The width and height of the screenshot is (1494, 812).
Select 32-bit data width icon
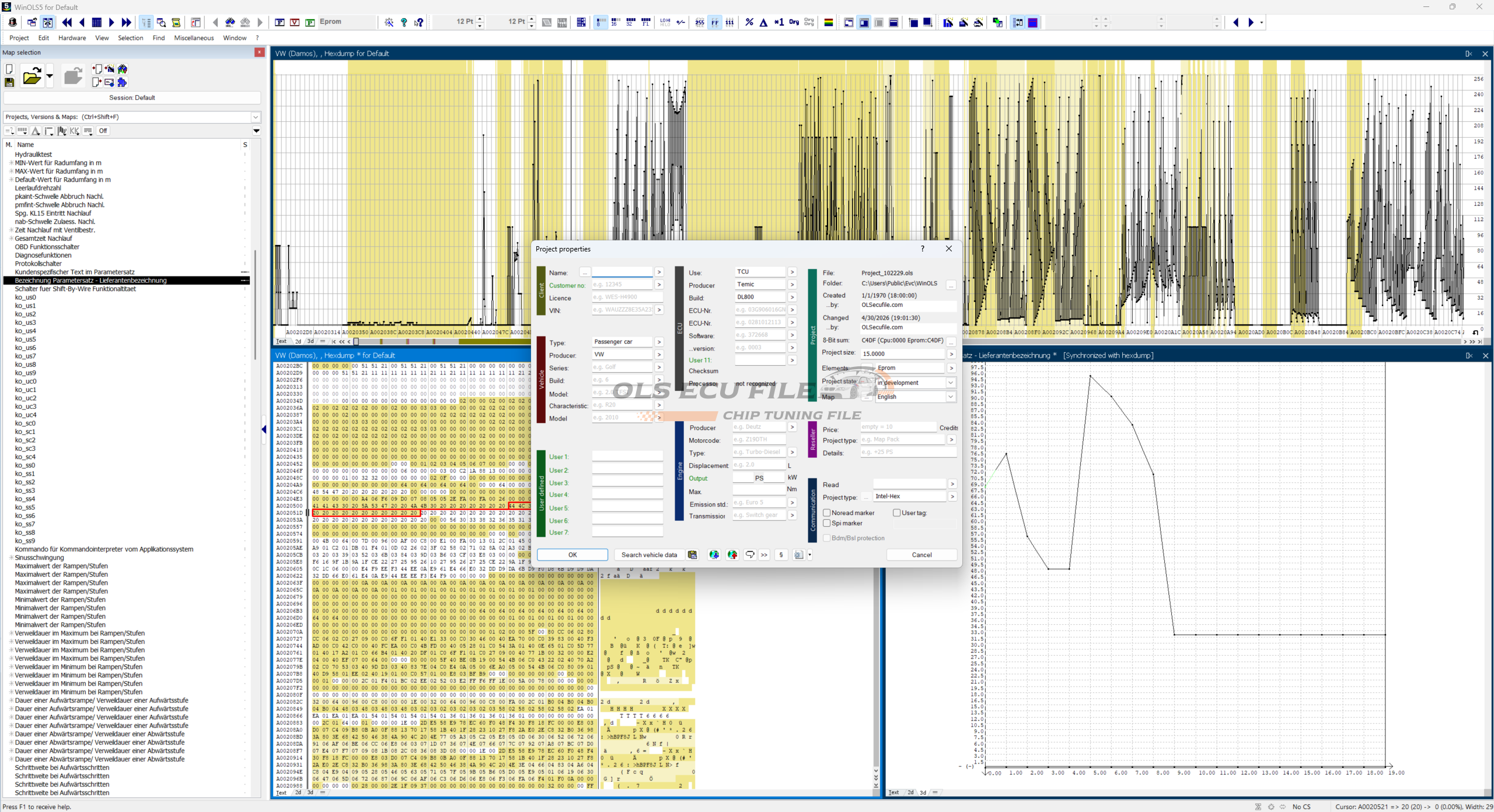click(630, 22)
